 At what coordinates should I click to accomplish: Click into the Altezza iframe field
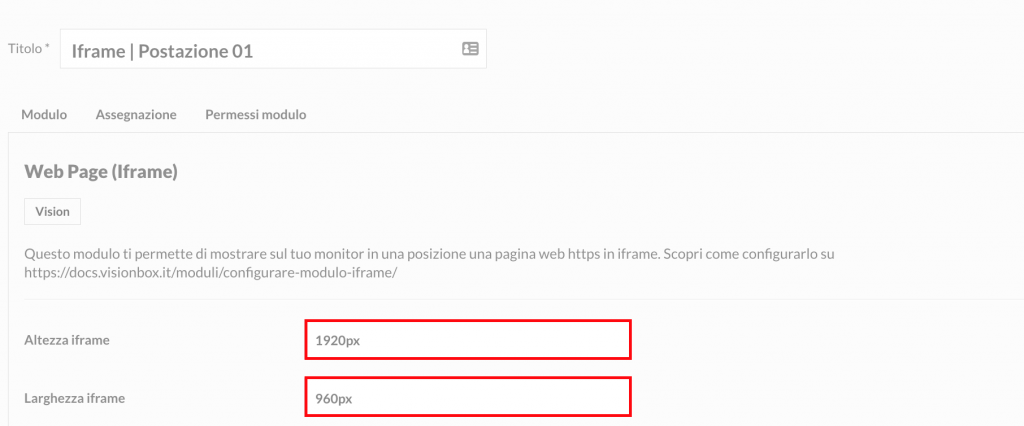click(468, 340)
